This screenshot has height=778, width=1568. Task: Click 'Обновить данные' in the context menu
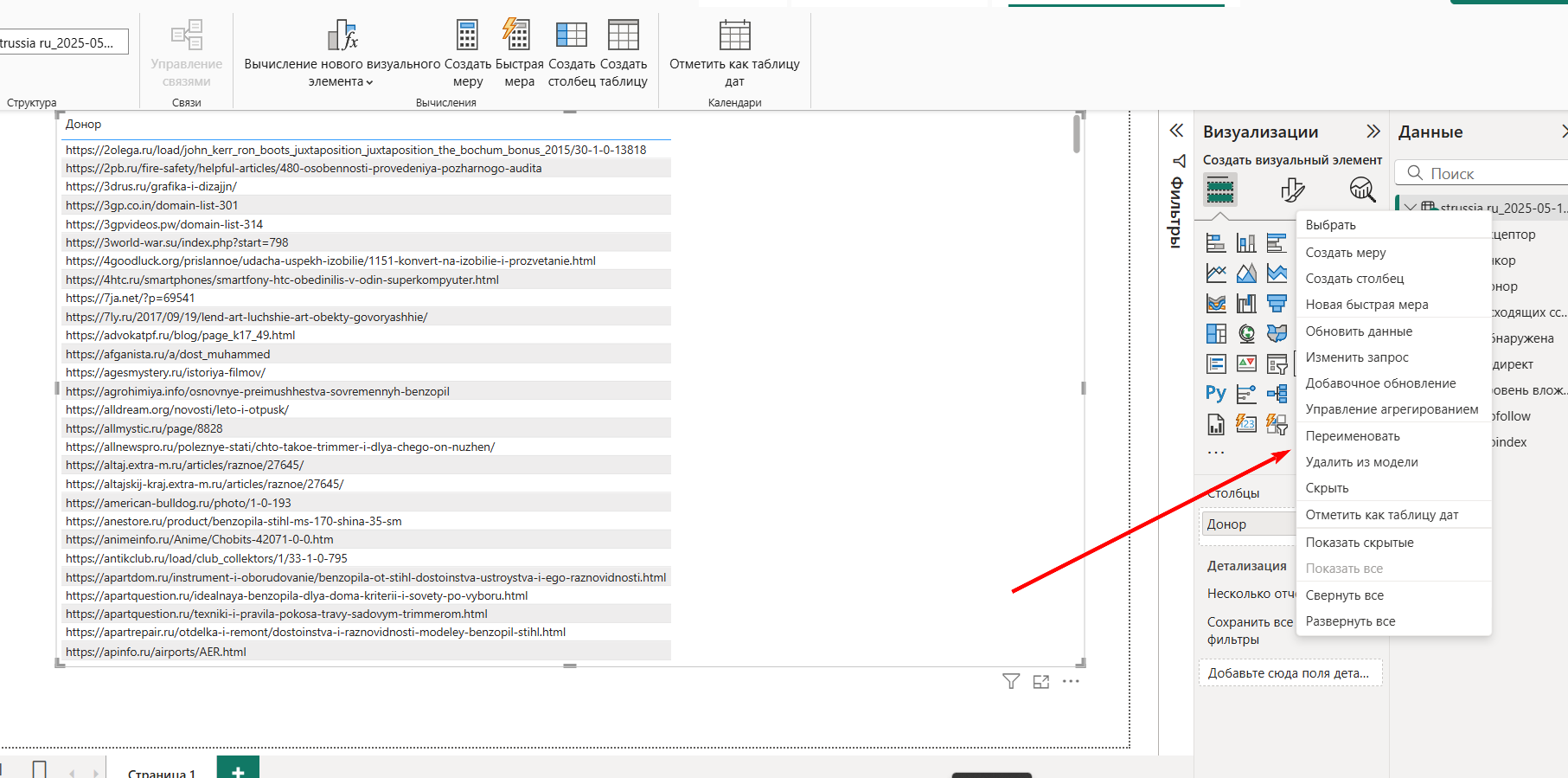point(1358,331)
